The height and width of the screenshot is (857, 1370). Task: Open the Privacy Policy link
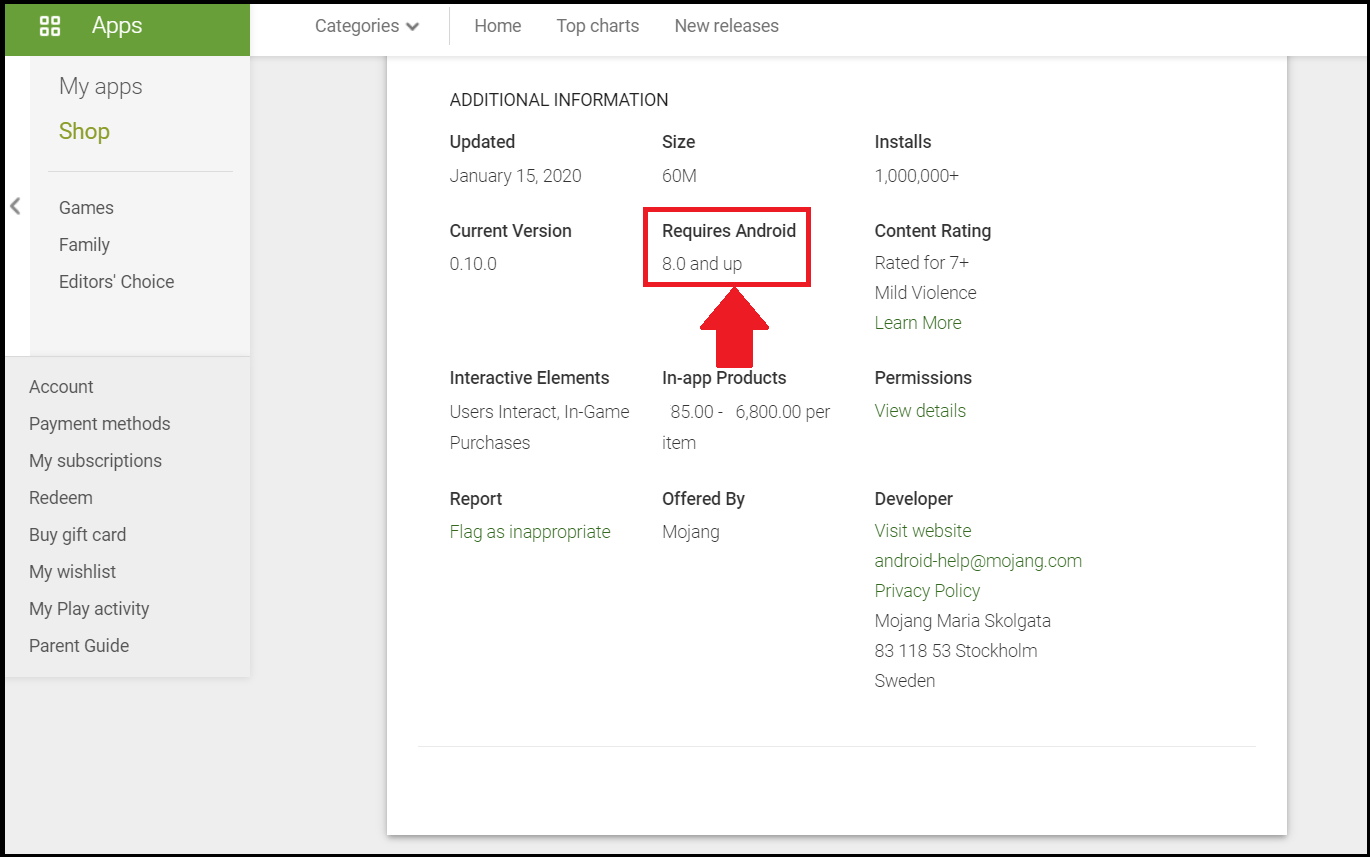tap(927, 591)
